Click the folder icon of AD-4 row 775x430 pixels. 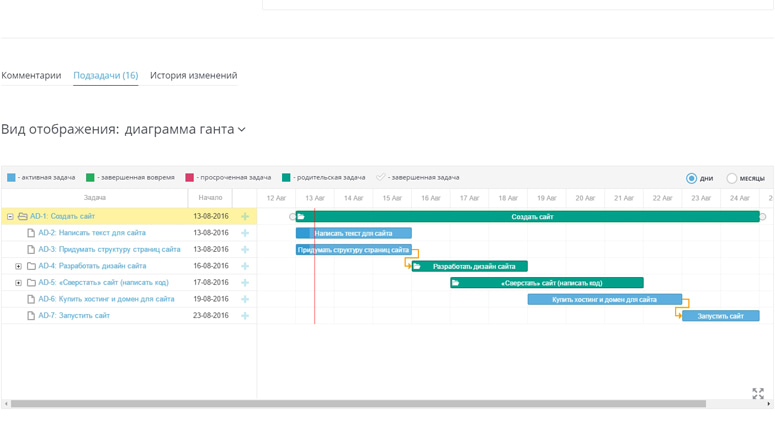pyautogui.click(x=31, y=266)
